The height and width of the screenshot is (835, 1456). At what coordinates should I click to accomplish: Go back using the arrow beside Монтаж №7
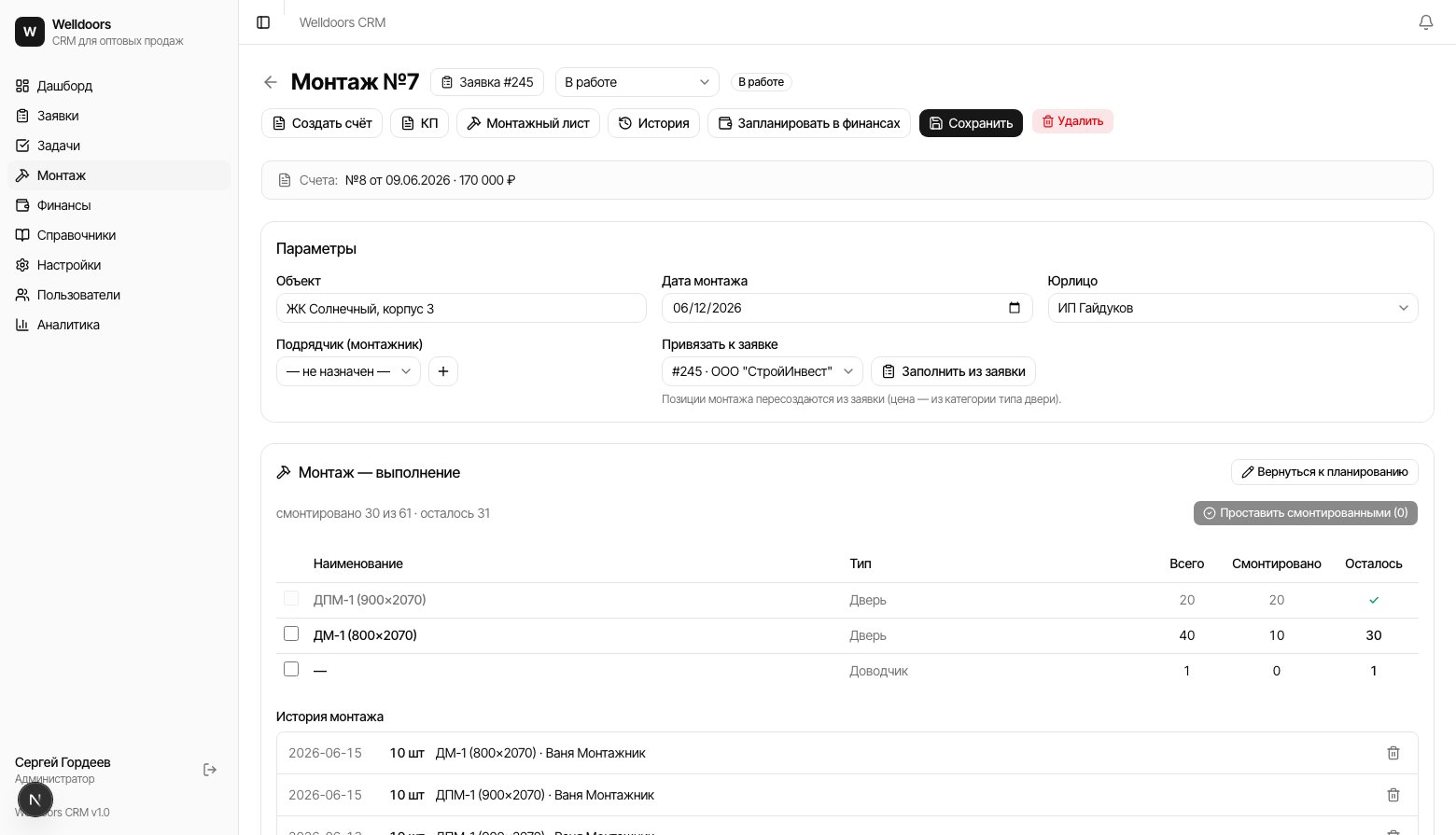pos(271,82)
